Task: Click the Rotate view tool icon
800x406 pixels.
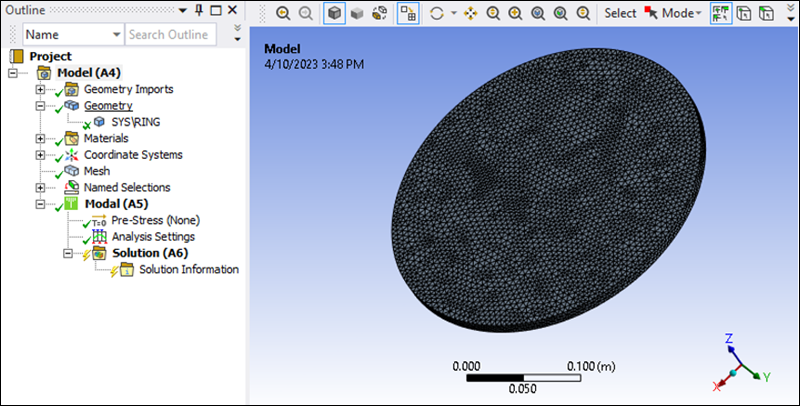Action: (x=436, y=14)
